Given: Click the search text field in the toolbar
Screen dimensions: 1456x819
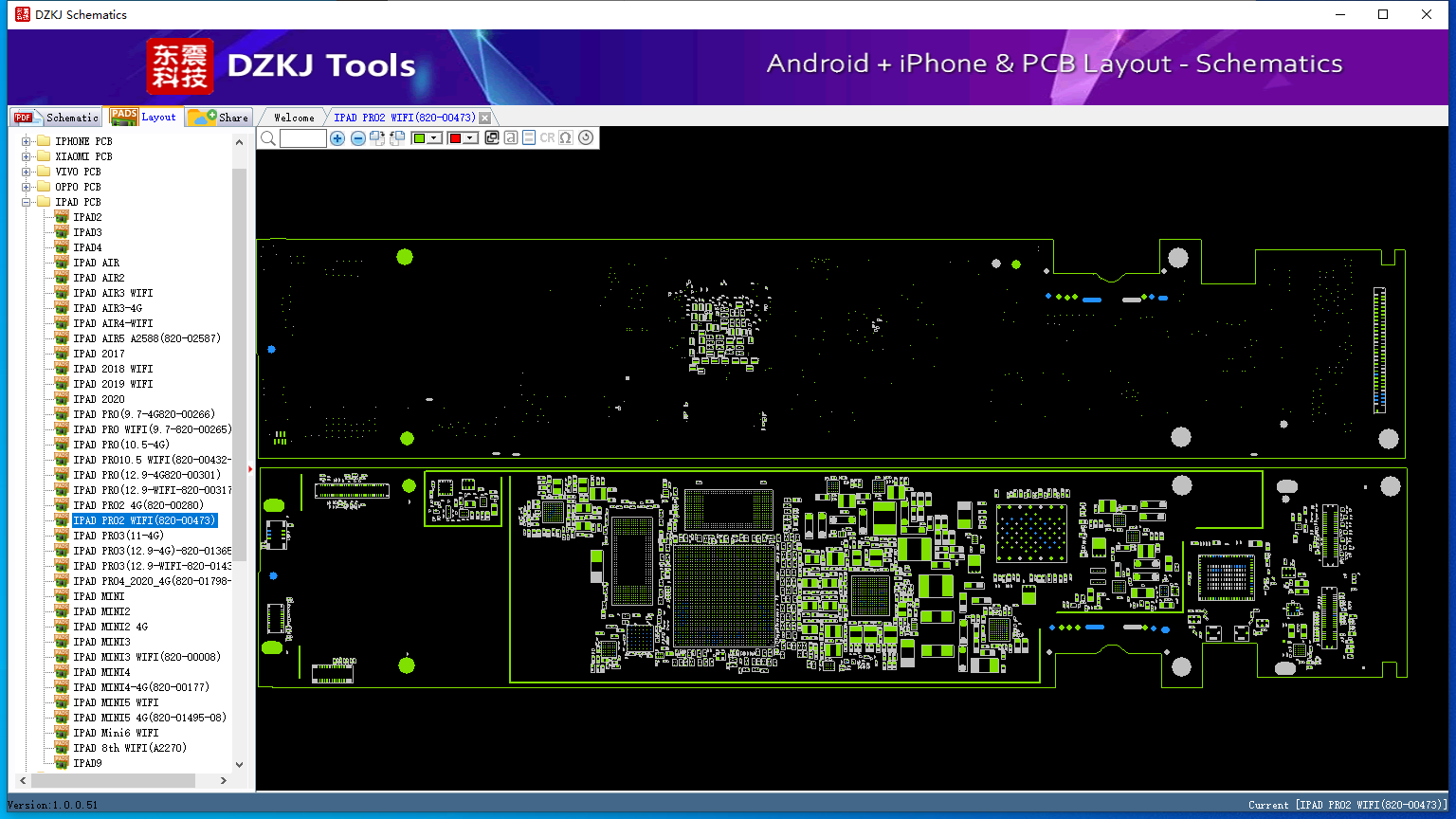Looking at the screenshot, I should [303, 138].
